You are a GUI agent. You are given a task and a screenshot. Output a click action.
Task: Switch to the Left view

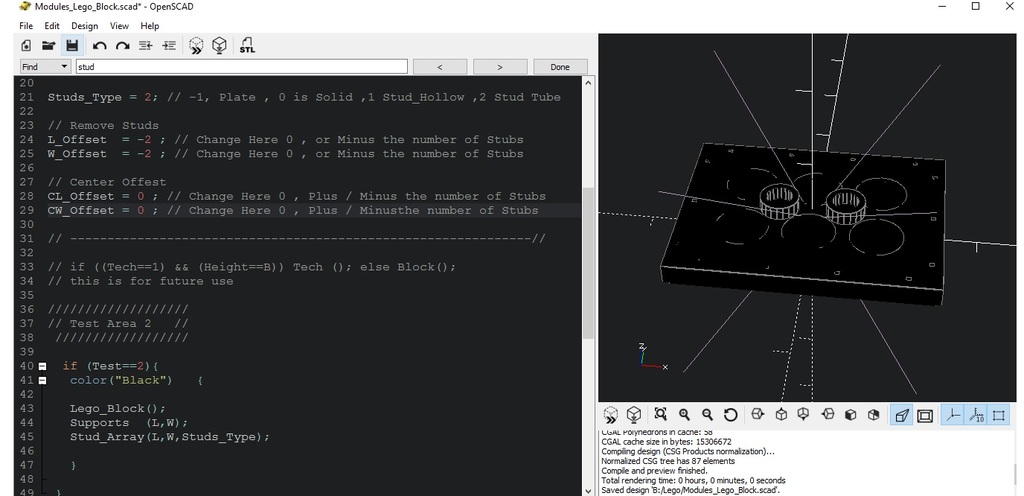click(827, 414)
